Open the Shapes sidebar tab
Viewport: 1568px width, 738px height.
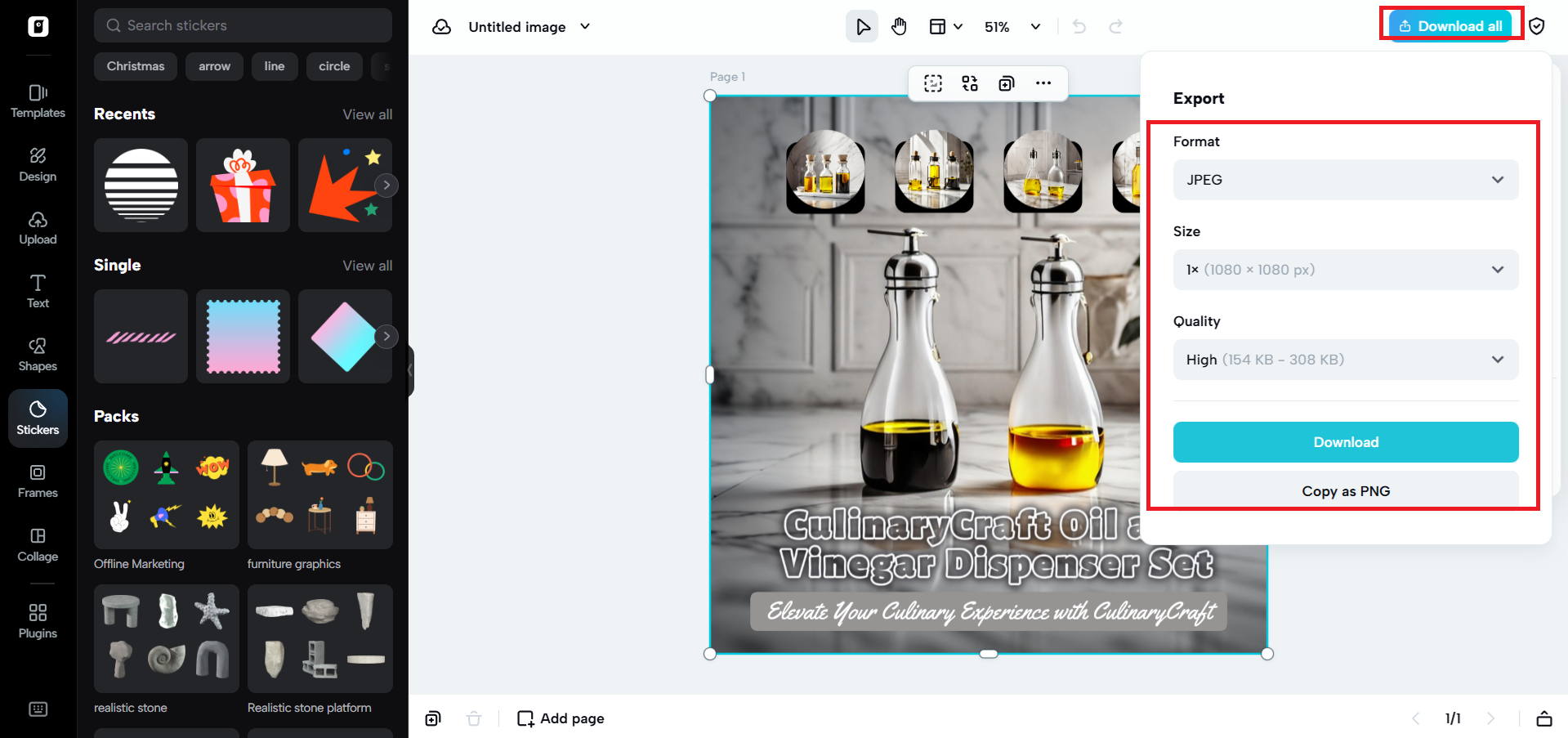38,354
